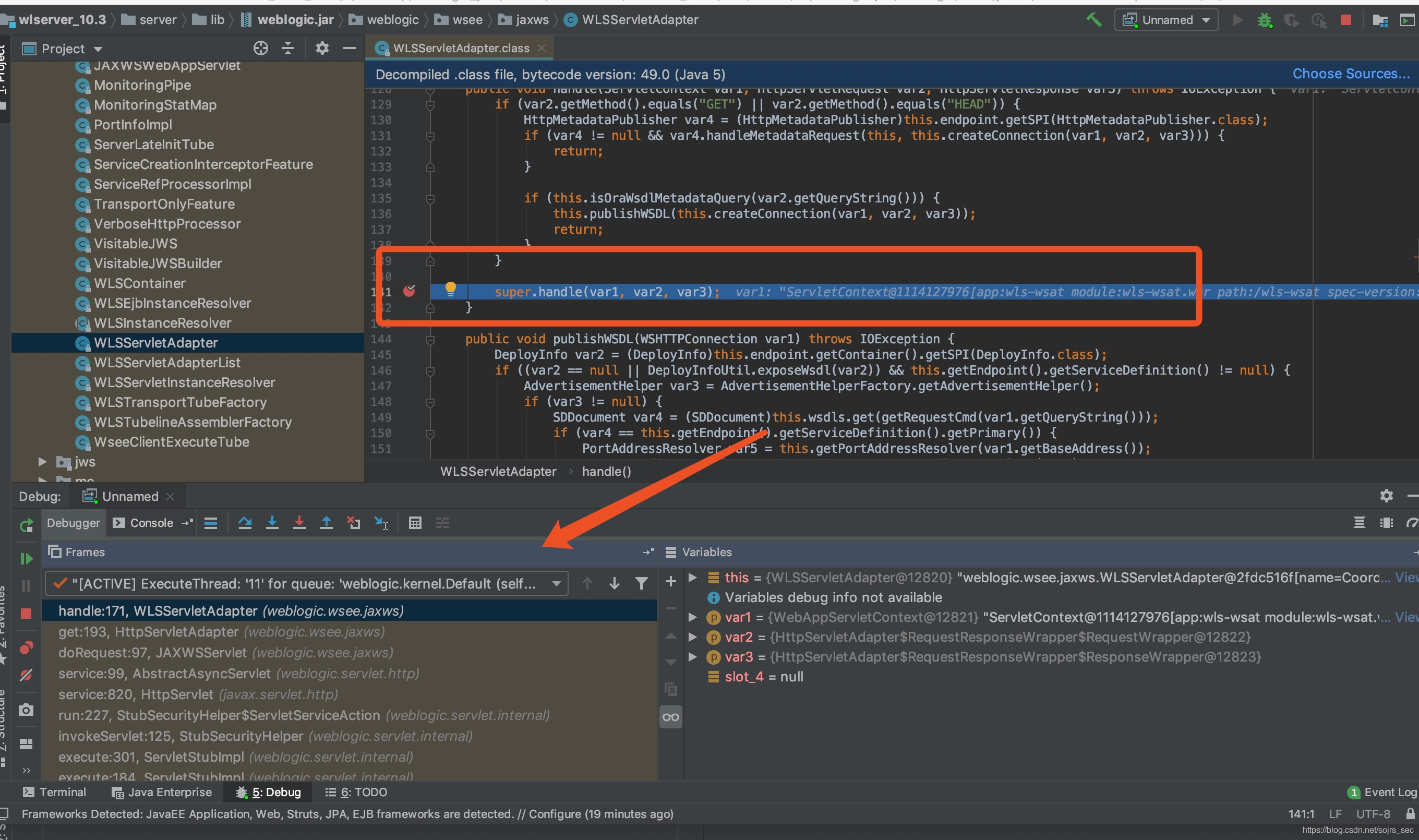Click the Step Over debugger icon
The image size is (1419, 840).
pyautogui.click(x=245, y=523)
